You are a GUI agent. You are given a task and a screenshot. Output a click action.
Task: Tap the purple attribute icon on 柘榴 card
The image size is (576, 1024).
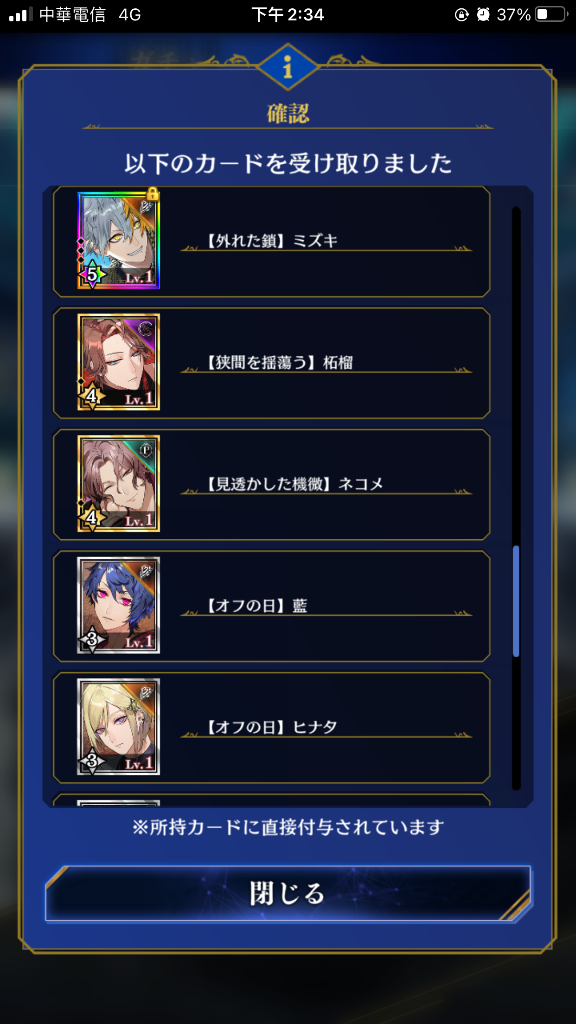149,325
